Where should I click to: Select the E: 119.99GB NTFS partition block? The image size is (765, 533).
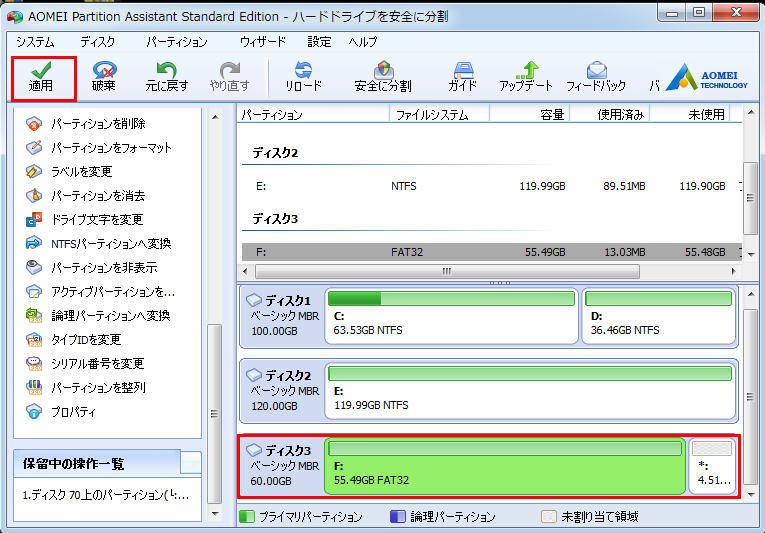(x=530, y=391)
